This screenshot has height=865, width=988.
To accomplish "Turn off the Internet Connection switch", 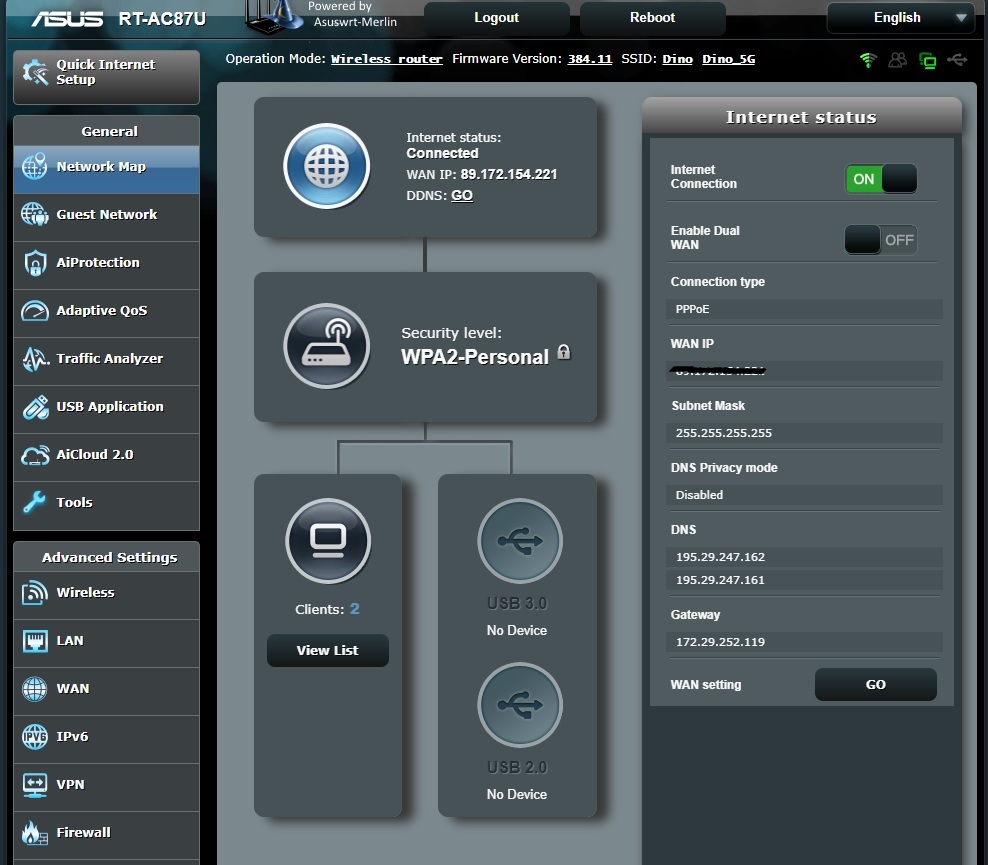I will point(880,179).
